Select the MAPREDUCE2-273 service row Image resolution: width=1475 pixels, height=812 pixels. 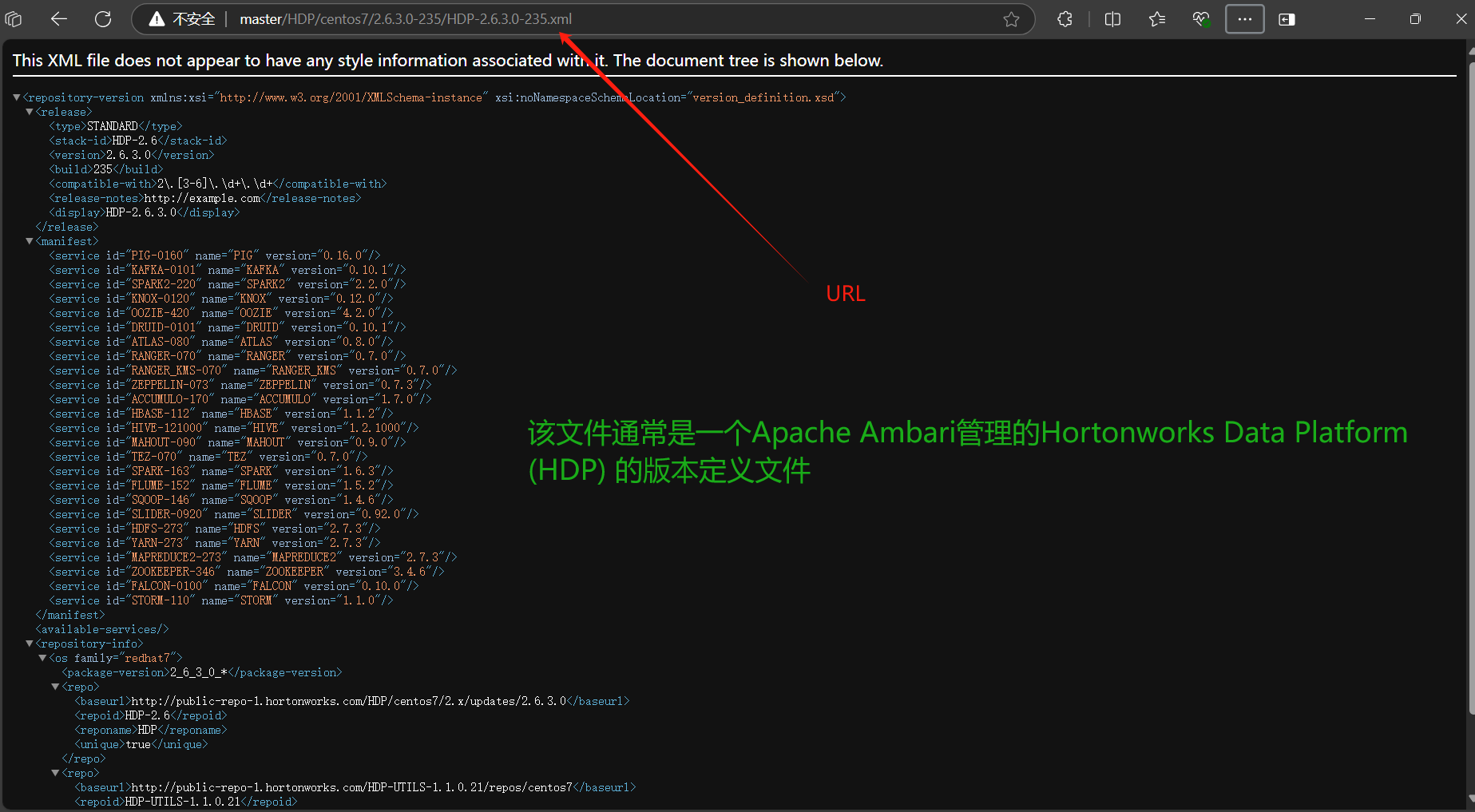coord(253,557)
